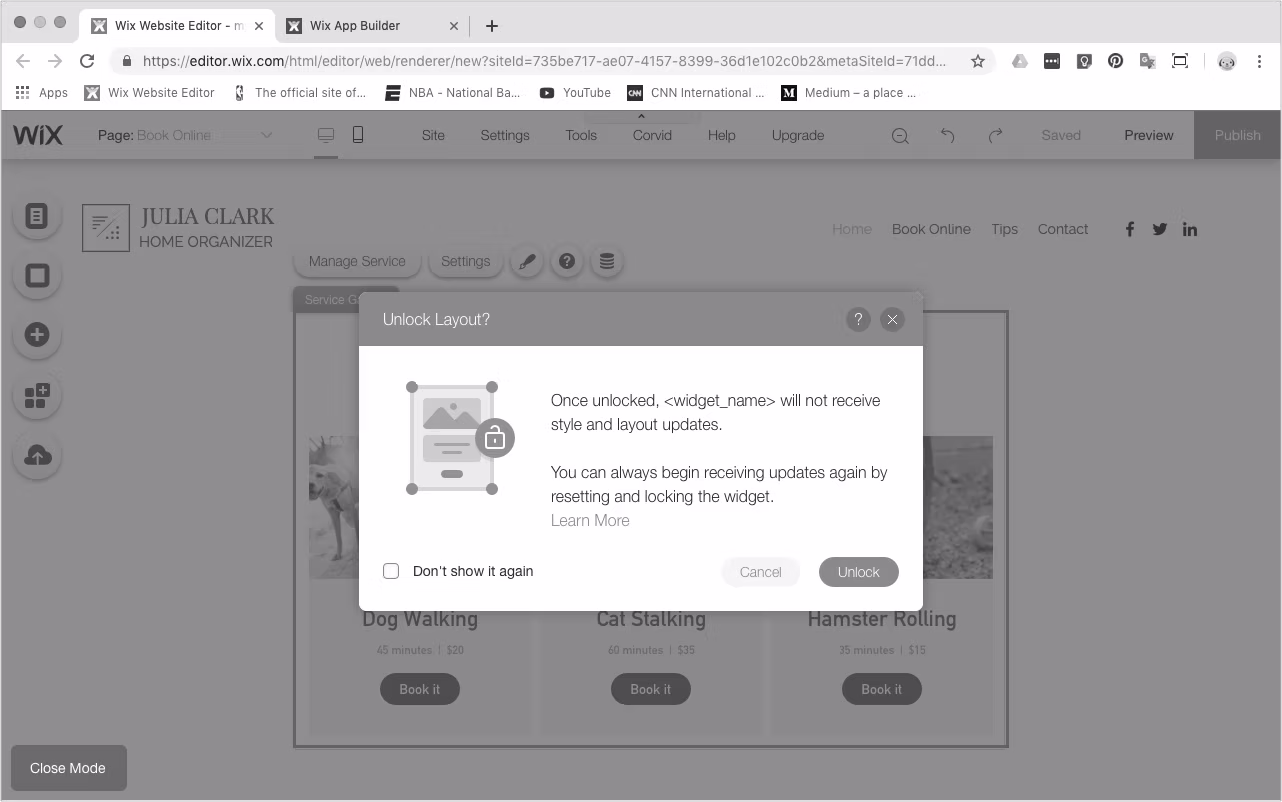This screenshot has height=802, width=1282.
Task: Close the Unlock Layout dialog
Action: point(892,320)
